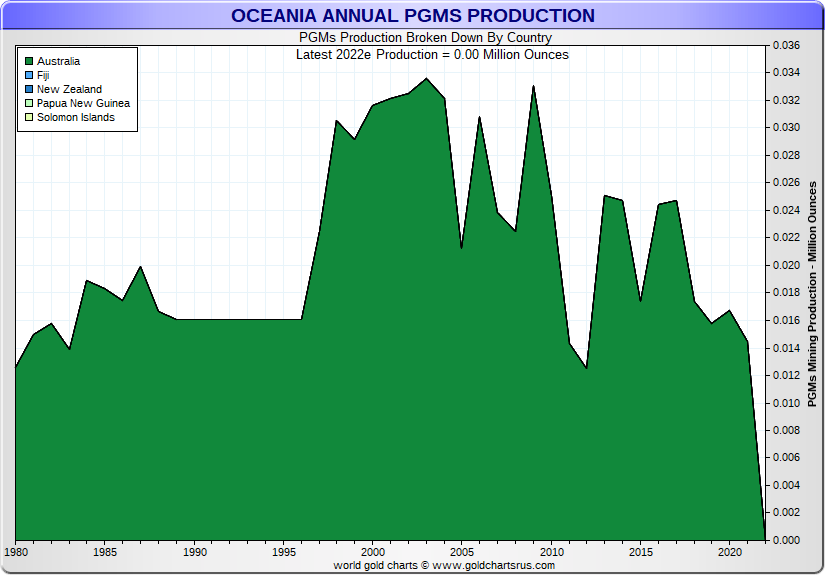Select the 'Papua New Guinea' legend label
Viewport: 825px width, 575px height.
tap(83, 103)
